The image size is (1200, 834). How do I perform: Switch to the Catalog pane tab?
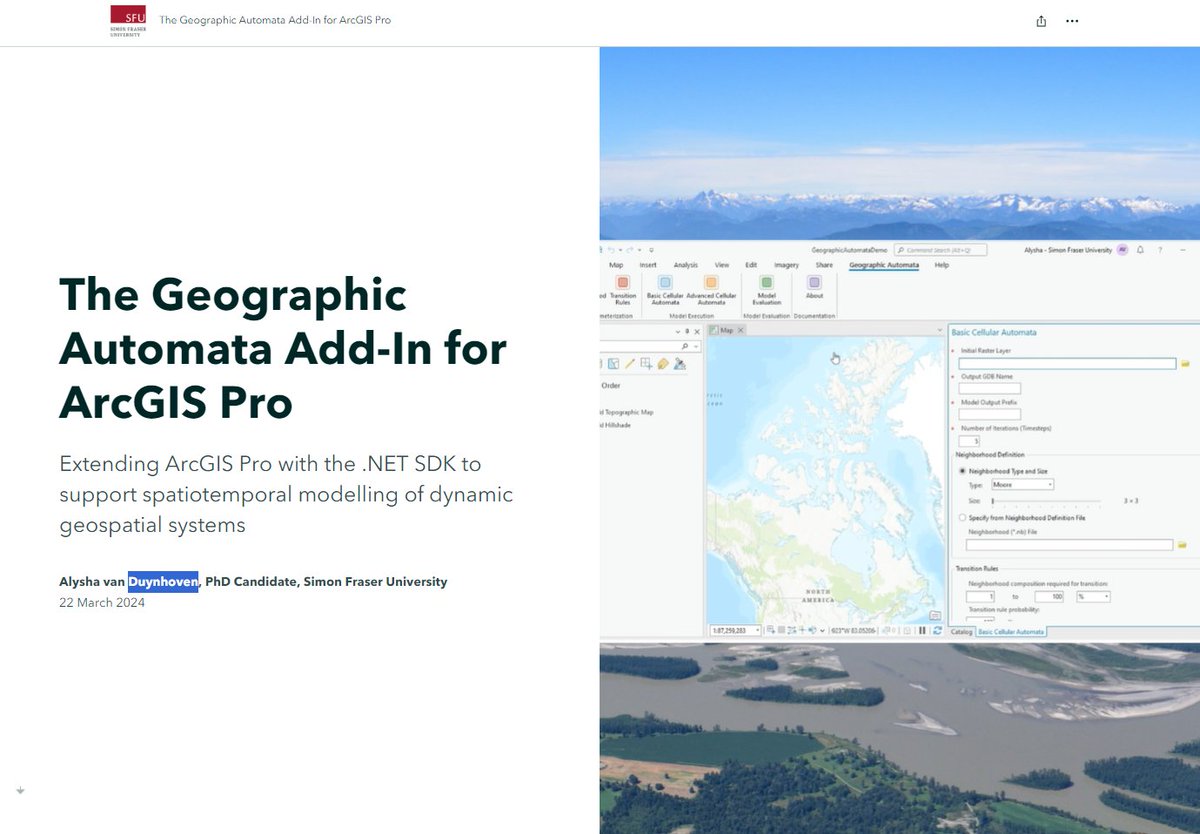point(961,632)
